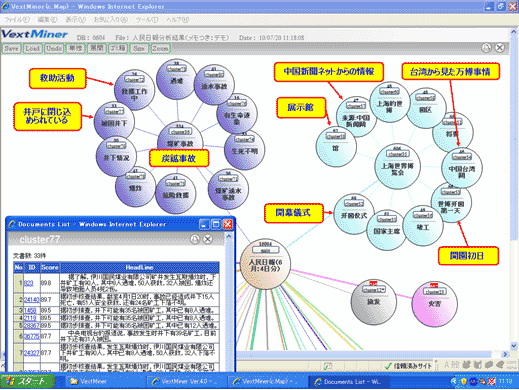Open document ID 823 link

point(29,283)
